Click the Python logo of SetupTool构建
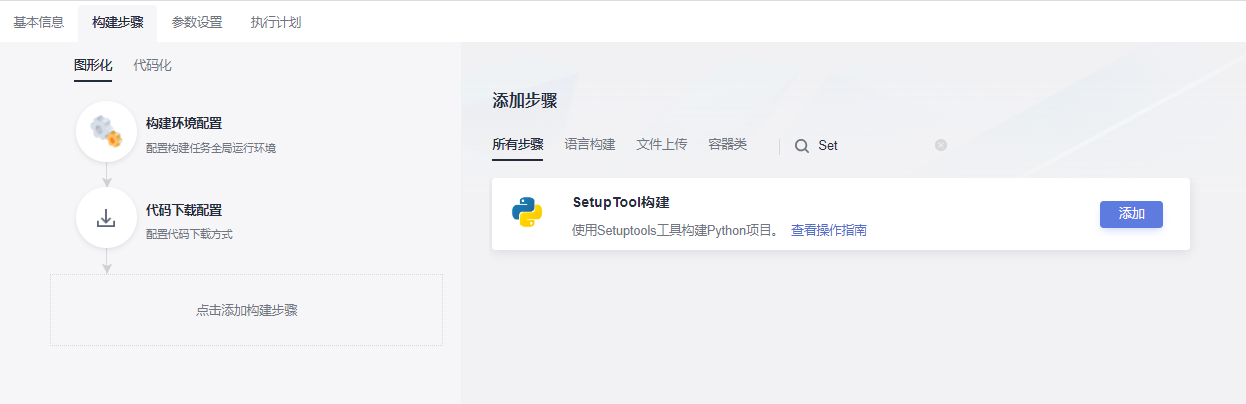This screenshot has height=404, width=1246. 527,213
